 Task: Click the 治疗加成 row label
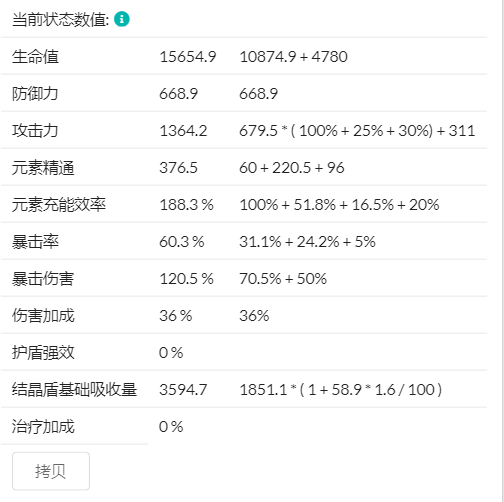(x=43, y=426)
